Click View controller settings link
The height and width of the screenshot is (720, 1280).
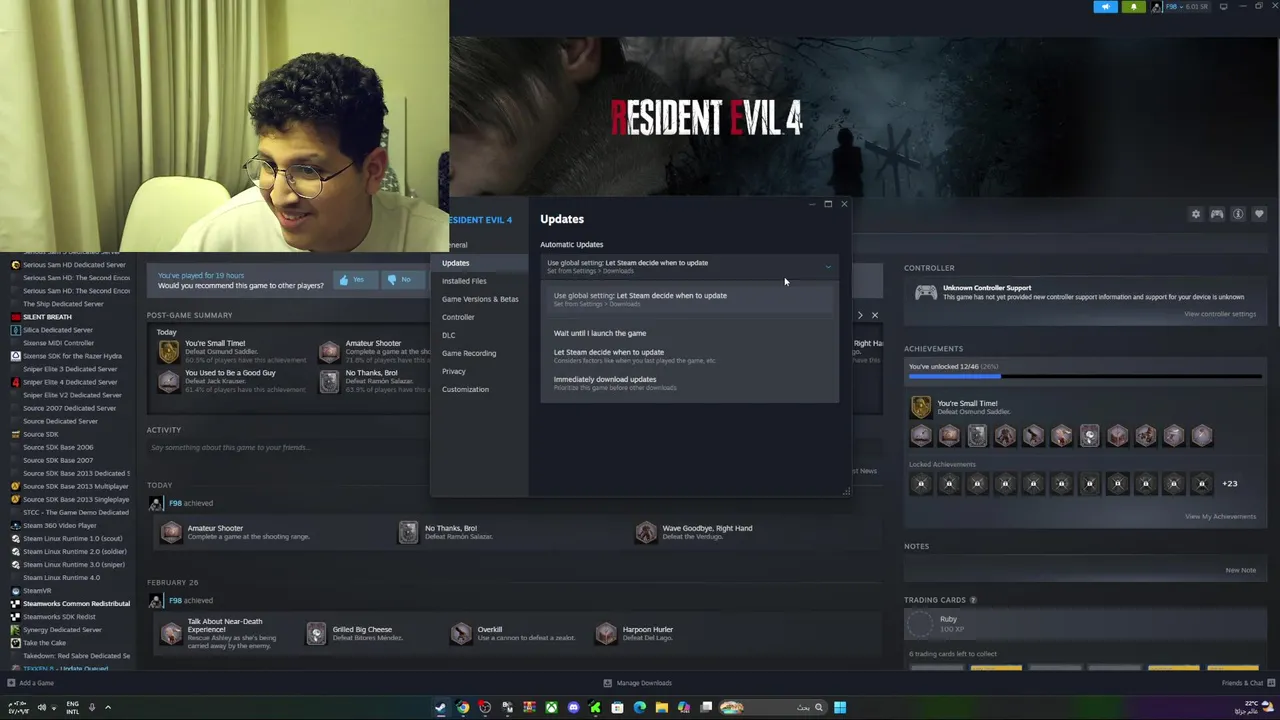[1220, 314]
